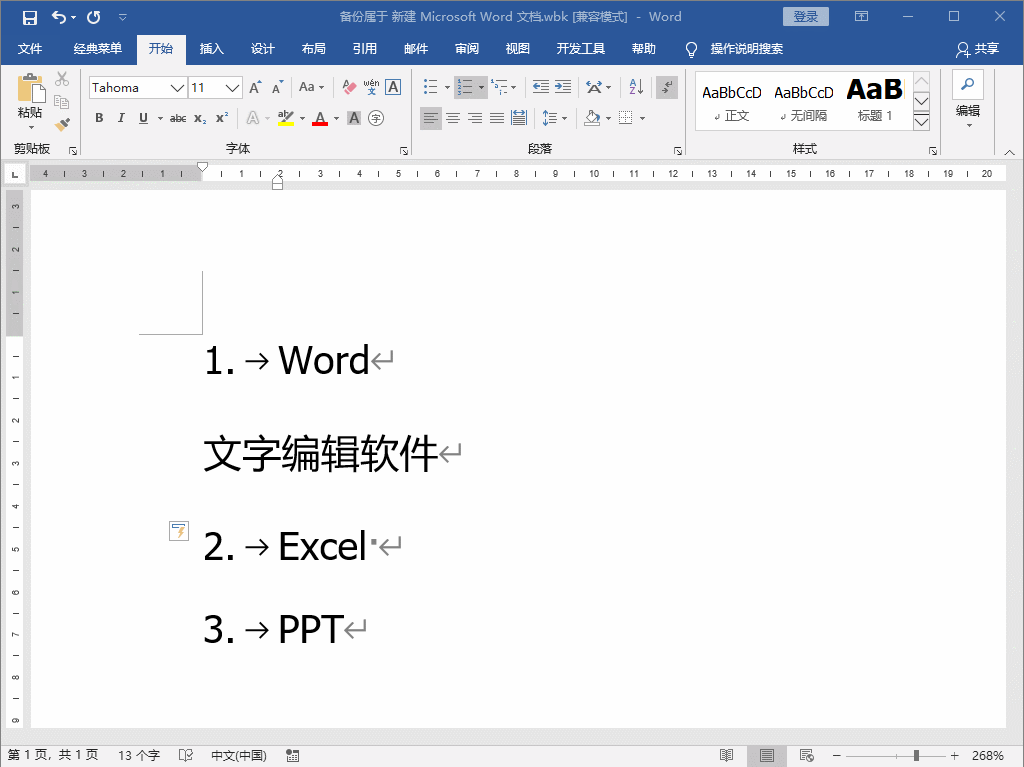This screenshot has width=1024, height=767.
Task: Justify paragraph text
Action: [497, 118]
